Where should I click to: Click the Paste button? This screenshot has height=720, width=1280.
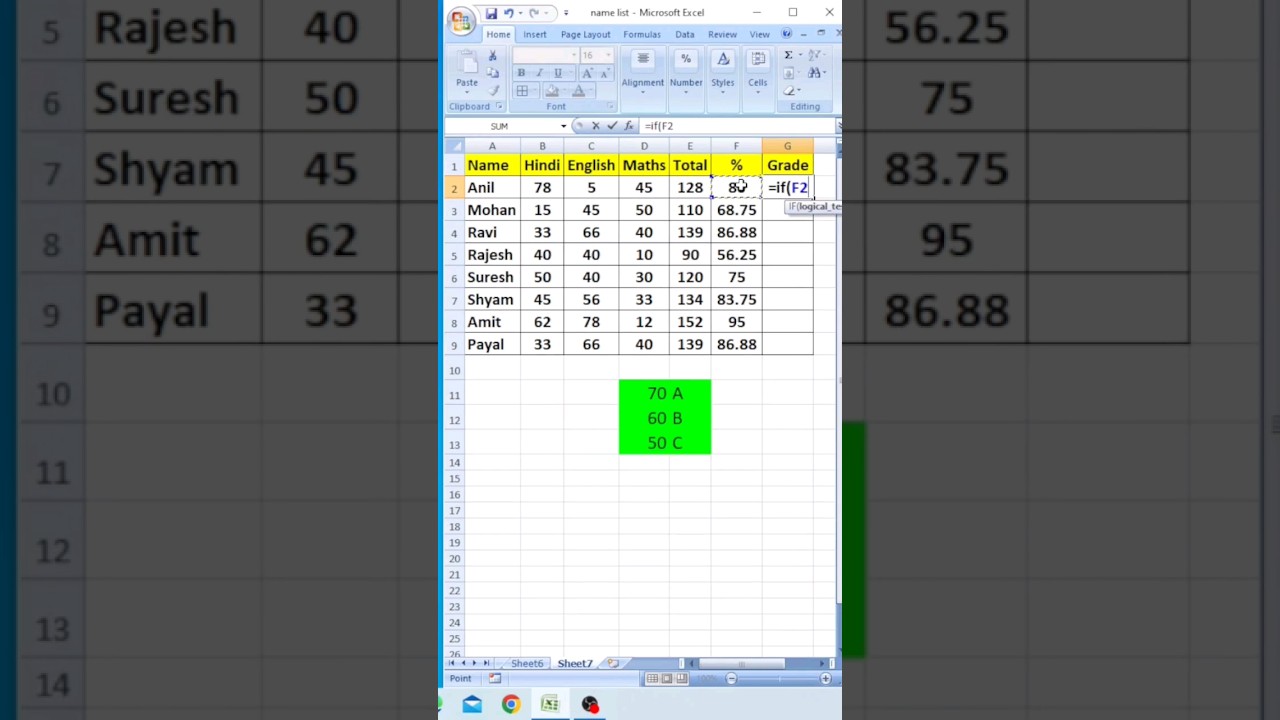[x=467, y=70]
